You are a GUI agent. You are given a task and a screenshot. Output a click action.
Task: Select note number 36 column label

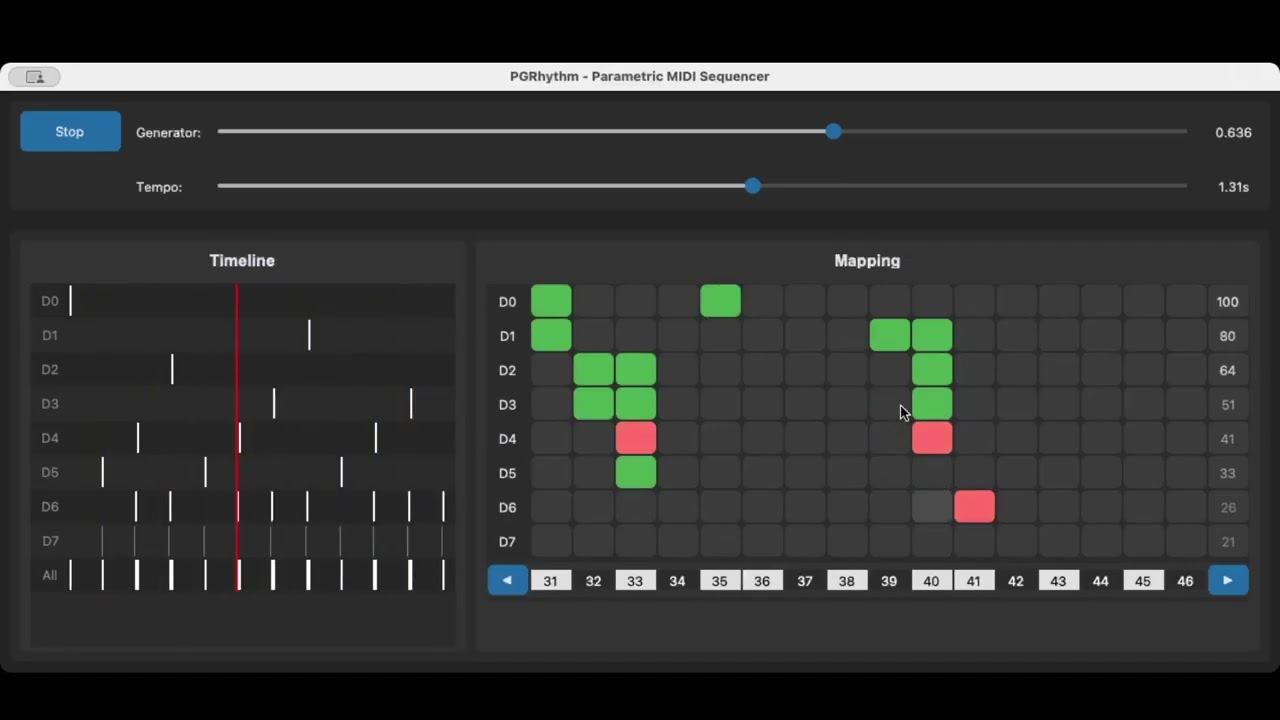763,581
